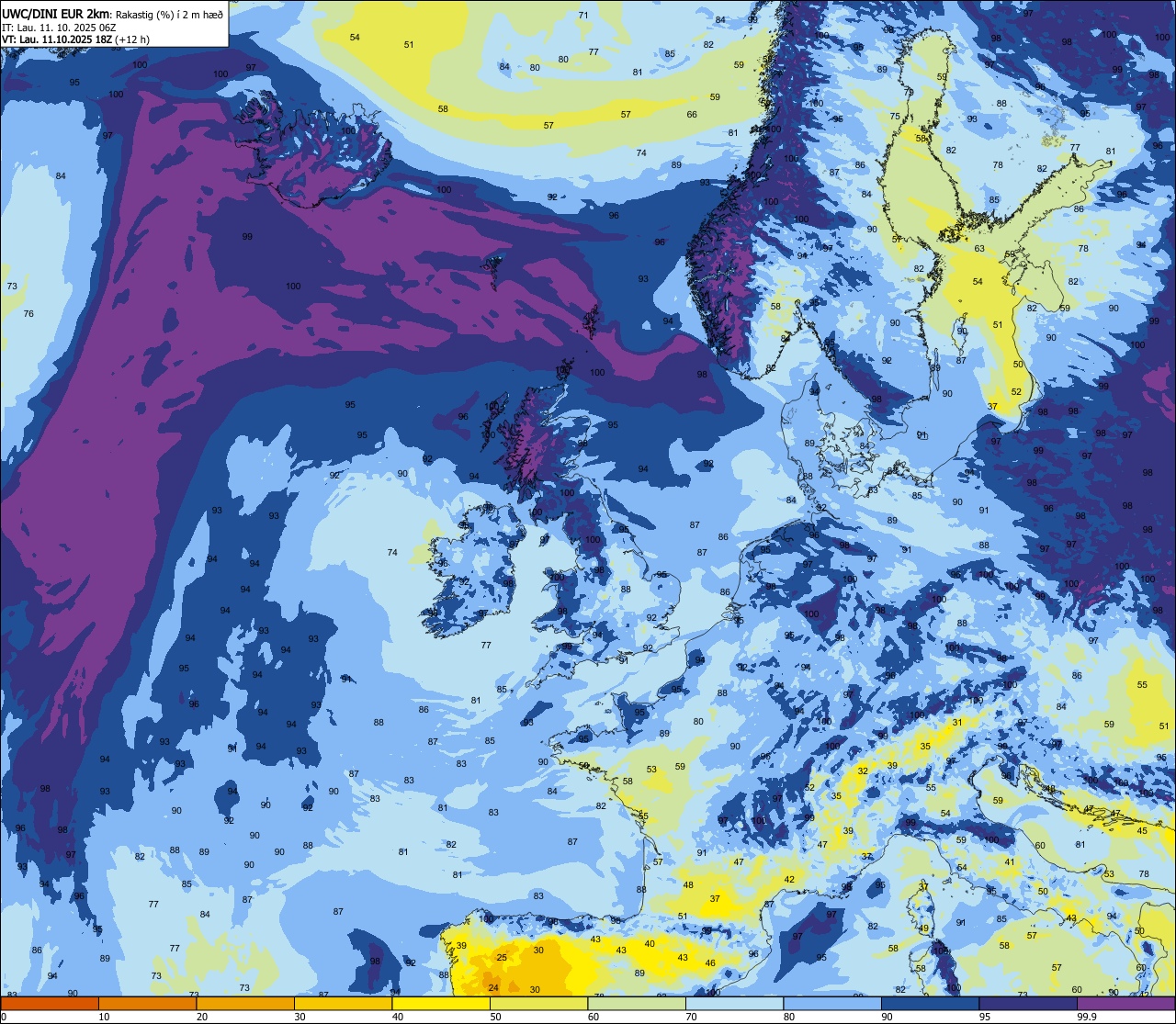Viewport: 1176px width, 1024px height.
Task: Click the 'Rakastig (%) í 2 m hæð' label
Action: (x=169, y=14)
